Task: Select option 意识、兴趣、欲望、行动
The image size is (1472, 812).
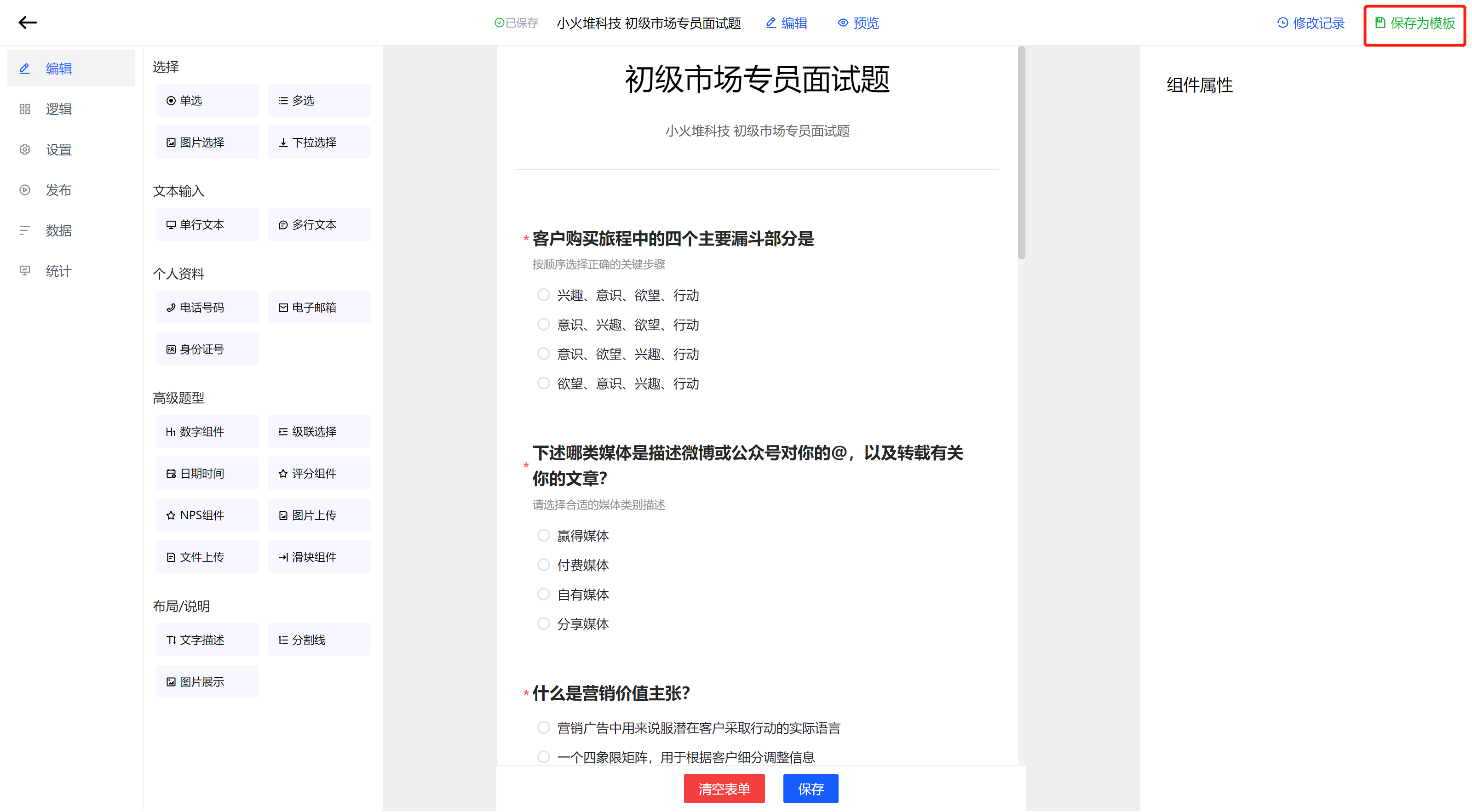Action: click(x=543, y=324)
